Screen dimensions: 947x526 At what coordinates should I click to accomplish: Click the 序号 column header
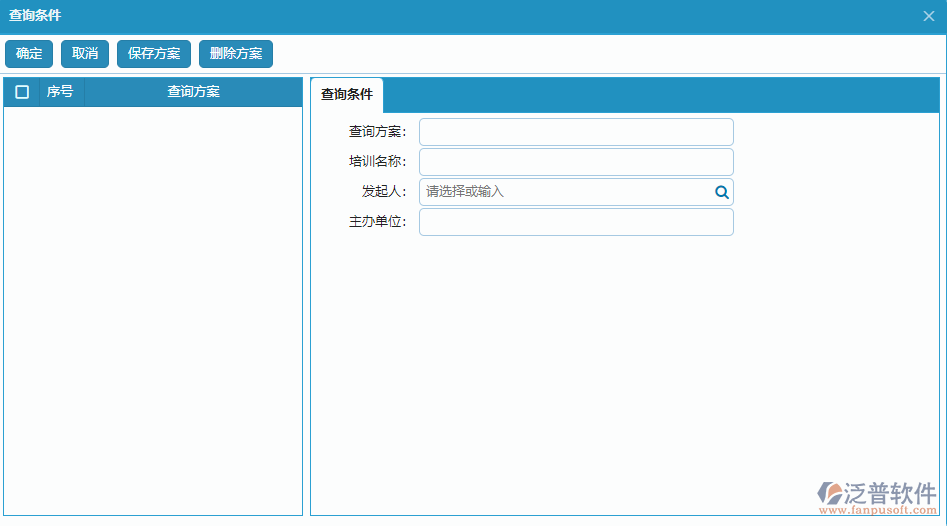coord(60,92)
